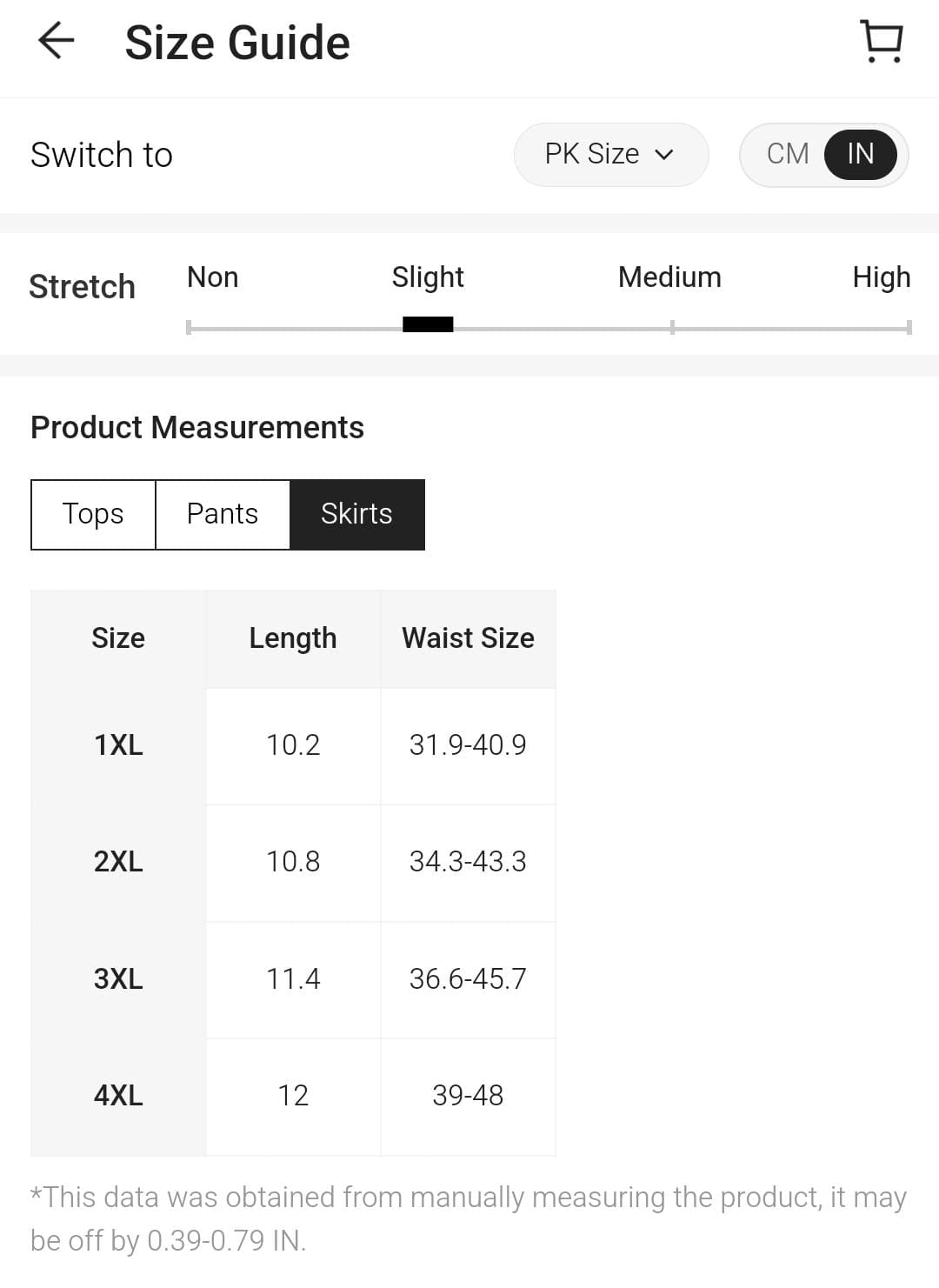Click the Size Guide title
Screen dimensions: 939x1288
click(x=237, y=43)
